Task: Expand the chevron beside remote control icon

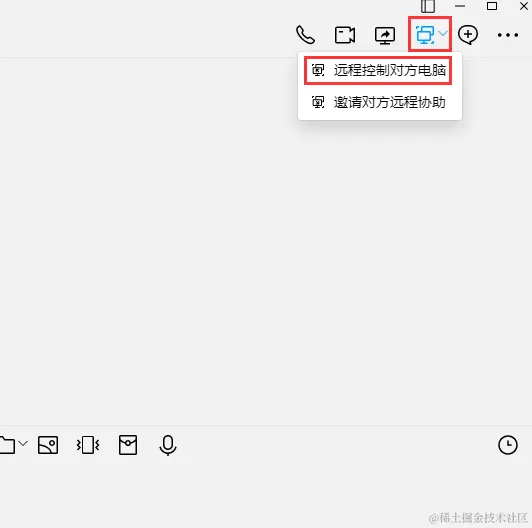Action: pos(443,33)
